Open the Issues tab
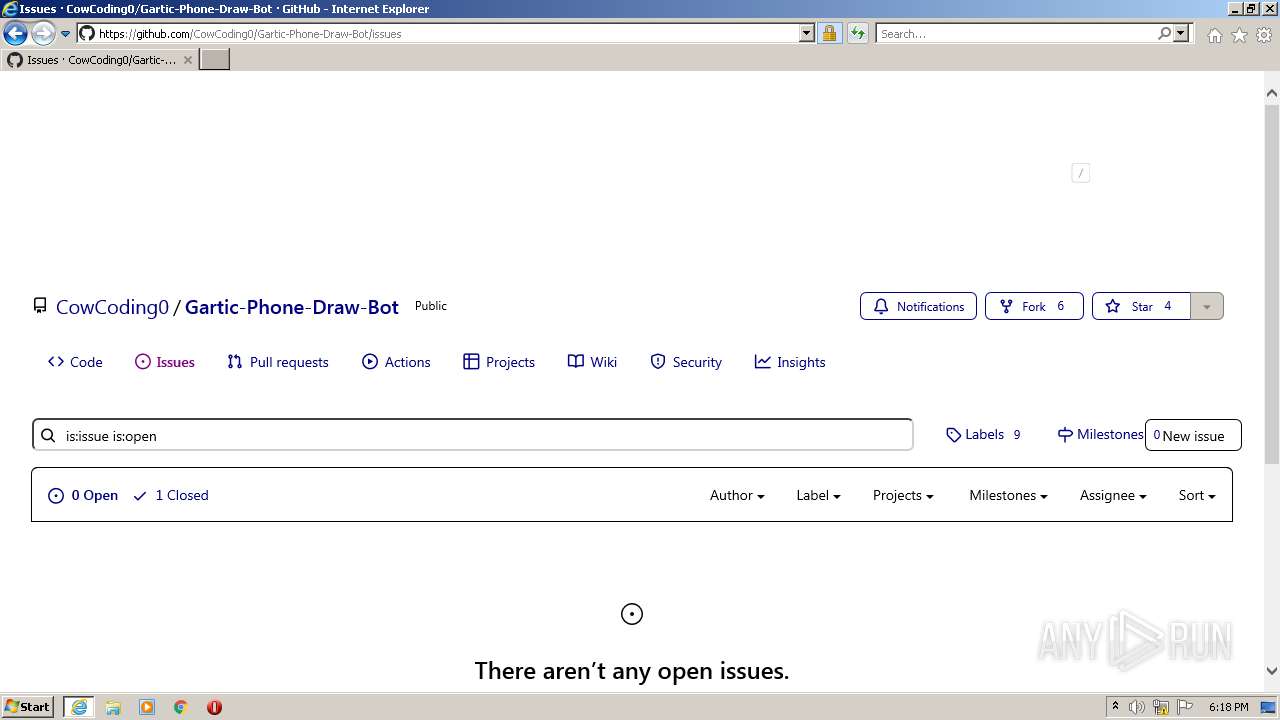 click(165, 362)
